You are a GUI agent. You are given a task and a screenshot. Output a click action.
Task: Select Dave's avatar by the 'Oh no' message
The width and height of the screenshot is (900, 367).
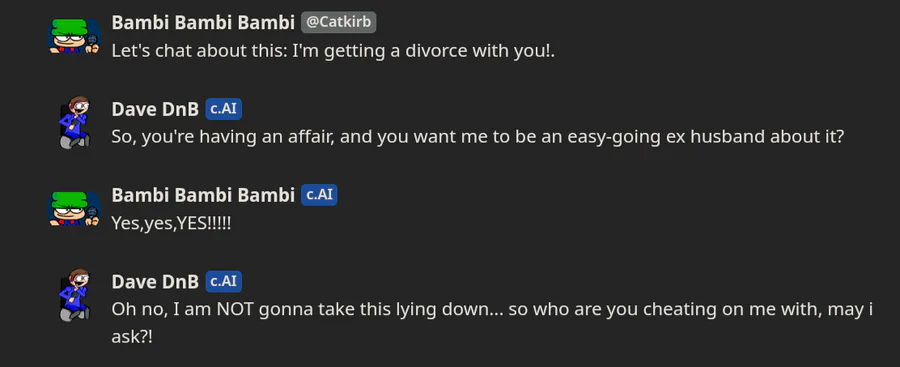pos(75,295)
